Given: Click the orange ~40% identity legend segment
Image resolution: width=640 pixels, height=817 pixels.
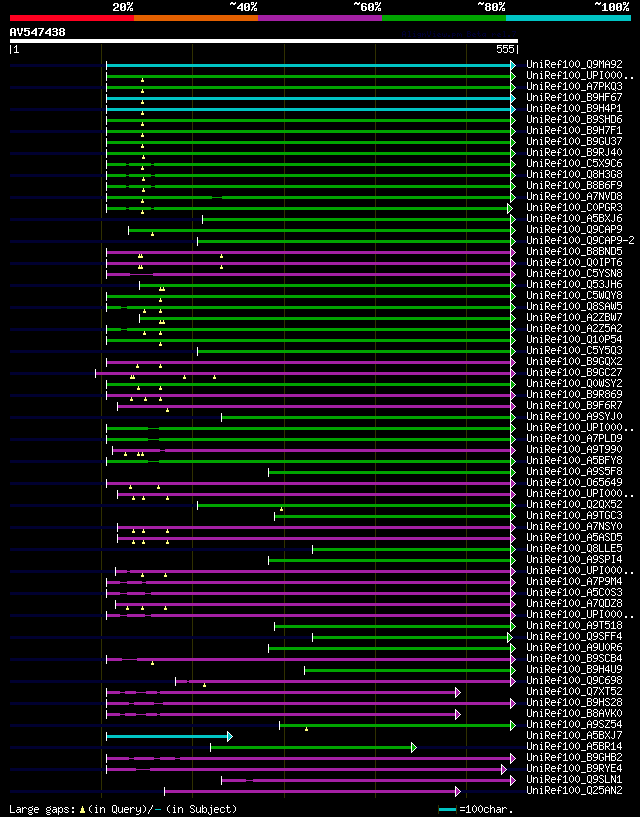Looking at the screenshot, I should 196,18.
